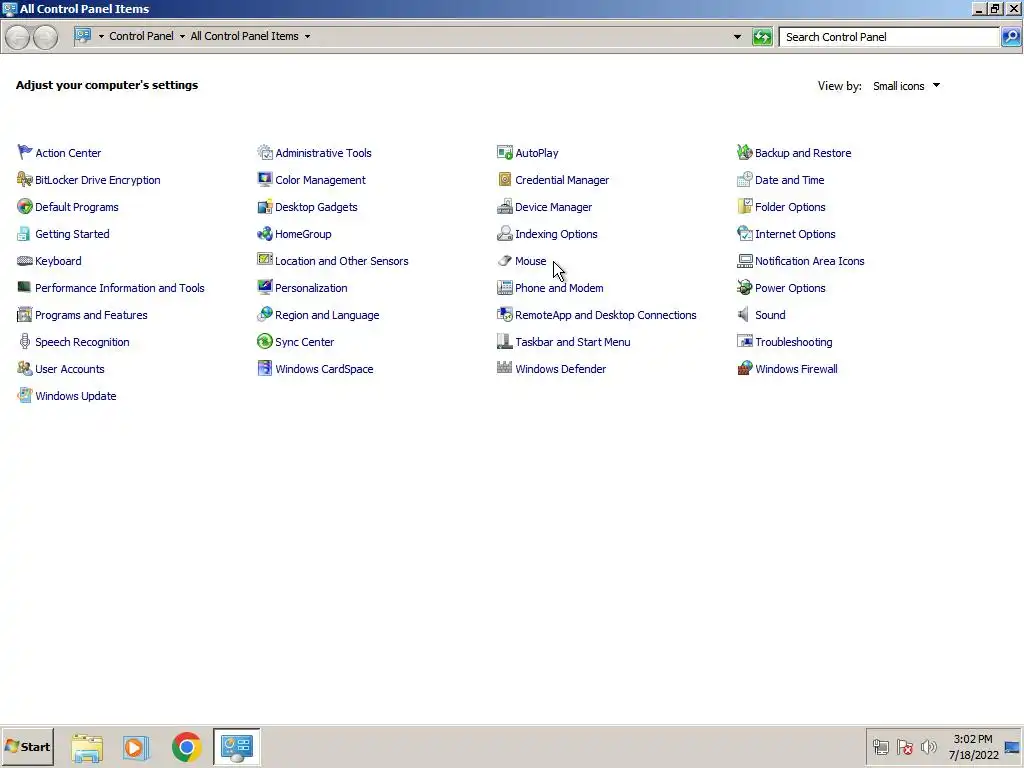
Task: Open the Windows Defender wall icon
Action: pos(505,368)
